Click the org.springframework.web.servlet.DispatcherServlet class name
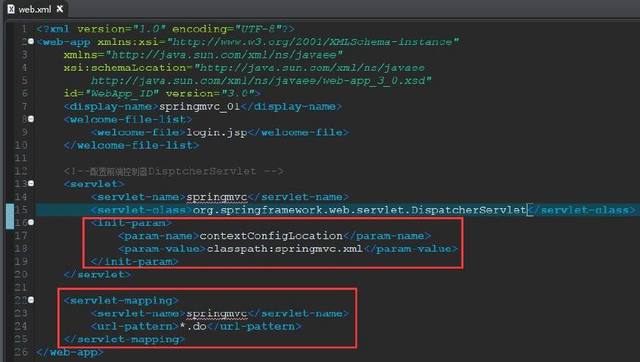Viewport: 640px width, 362px height. pos(359,210)
